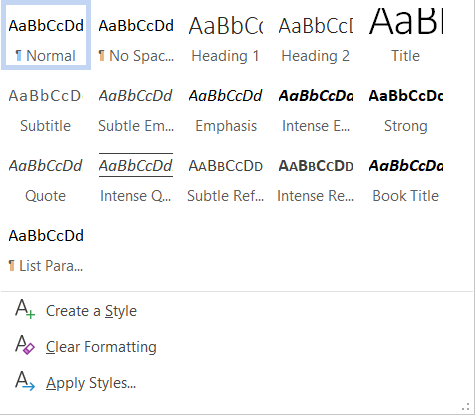Click the Clear Formatting eraser icon

(x=25, y=345)
